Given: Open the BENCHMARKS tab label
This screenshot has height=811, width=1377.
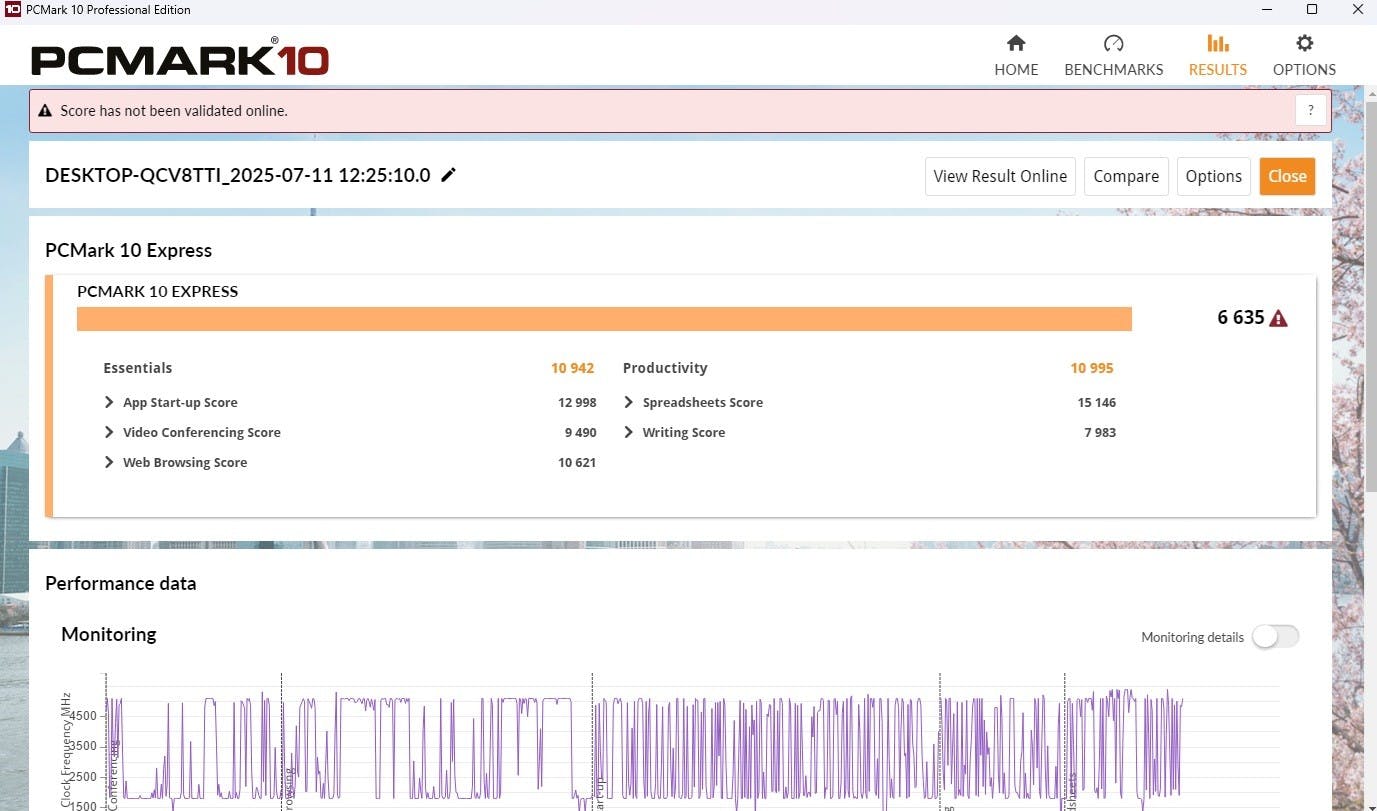Looking at the screenshot, I should pyautogui.click(x=1113, y=70).
